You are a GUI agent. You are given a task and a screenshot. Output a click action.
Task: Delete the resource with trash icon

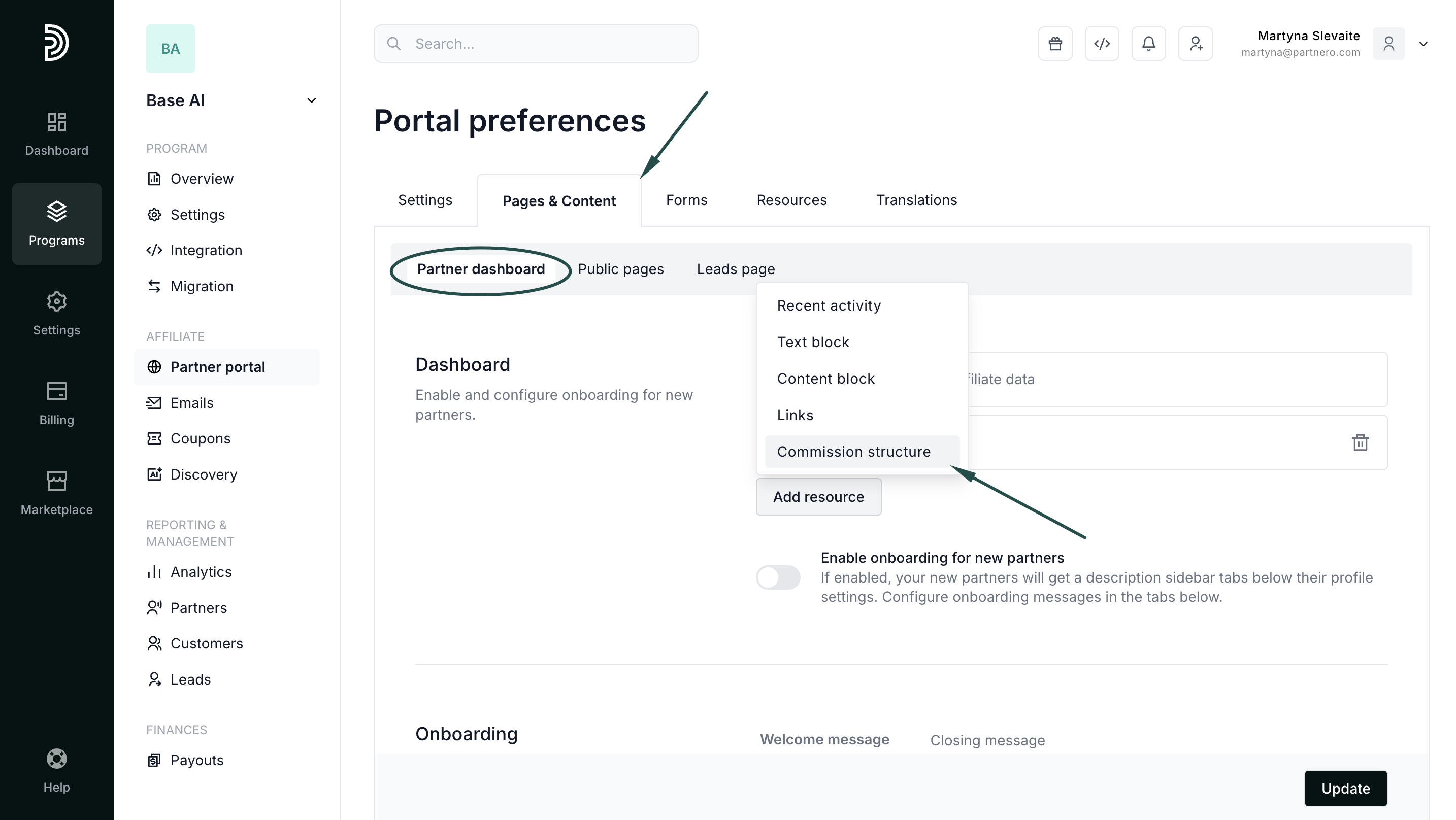[1360, 442]
